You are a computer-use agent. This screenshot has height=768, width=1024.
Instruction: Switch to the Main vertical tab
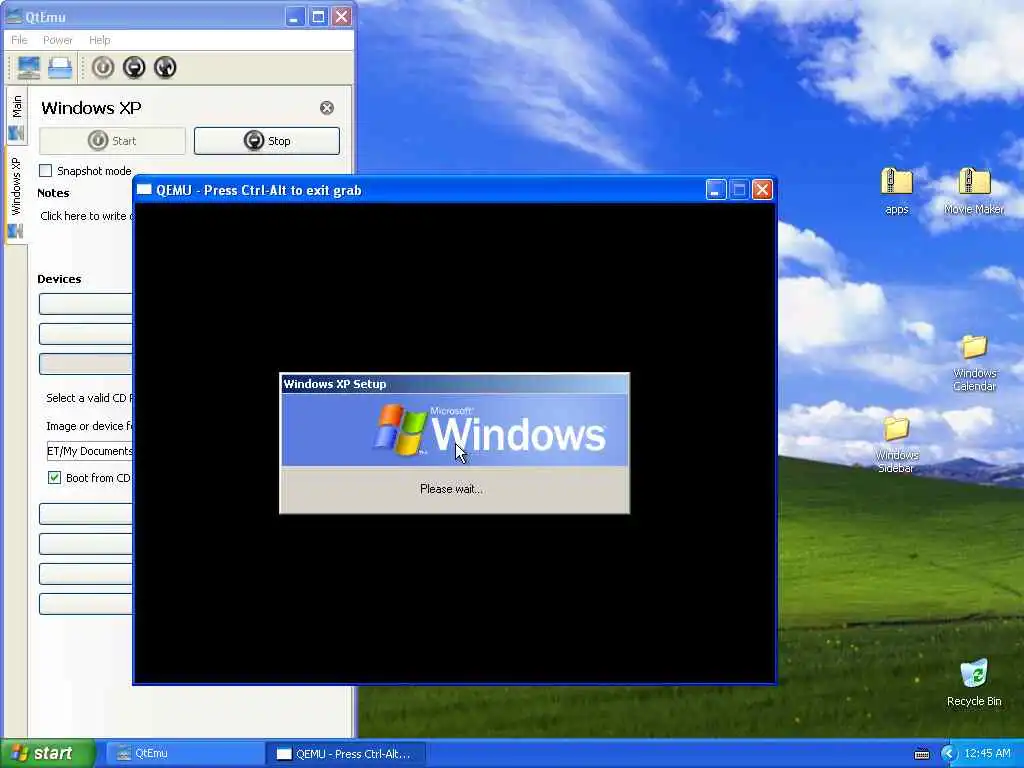16,118
